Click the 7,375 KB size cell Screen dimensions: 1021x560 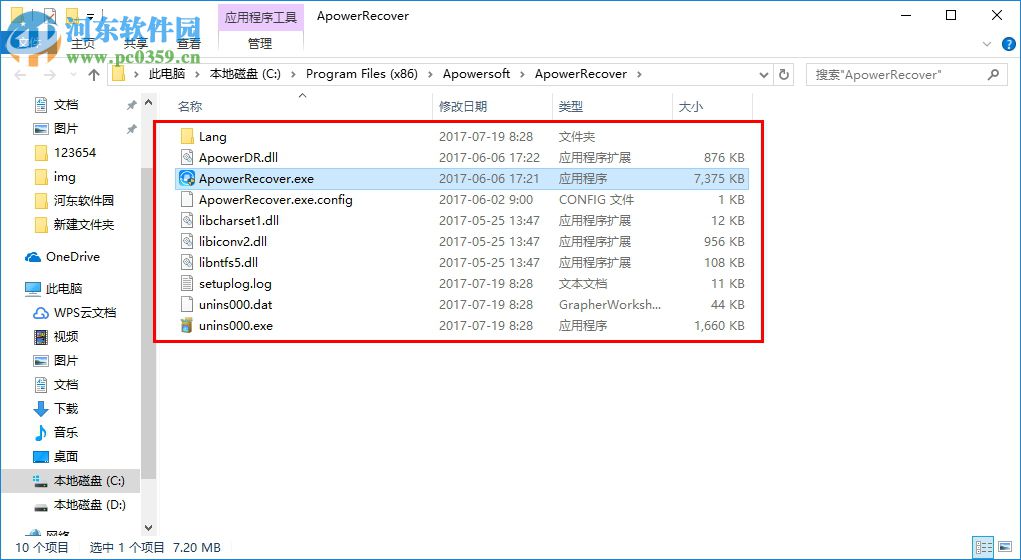(x=719, y=178)
